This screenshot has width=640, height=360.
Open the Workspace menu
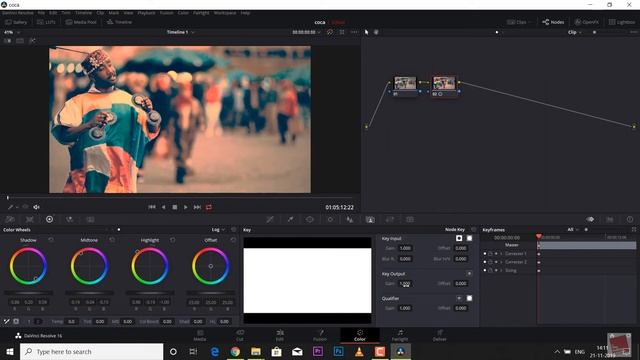pyautogui.click(x=224, y=13)
